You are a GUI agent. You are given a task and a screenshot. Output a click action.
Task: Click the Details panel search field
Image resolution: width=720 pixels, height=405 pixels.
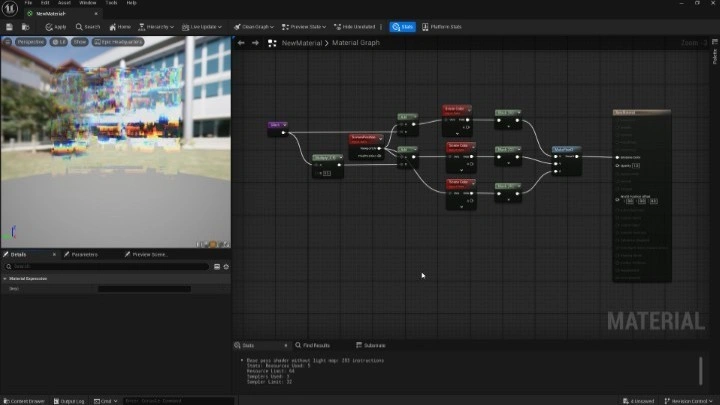pyautogui.click(x=108, y=267)
